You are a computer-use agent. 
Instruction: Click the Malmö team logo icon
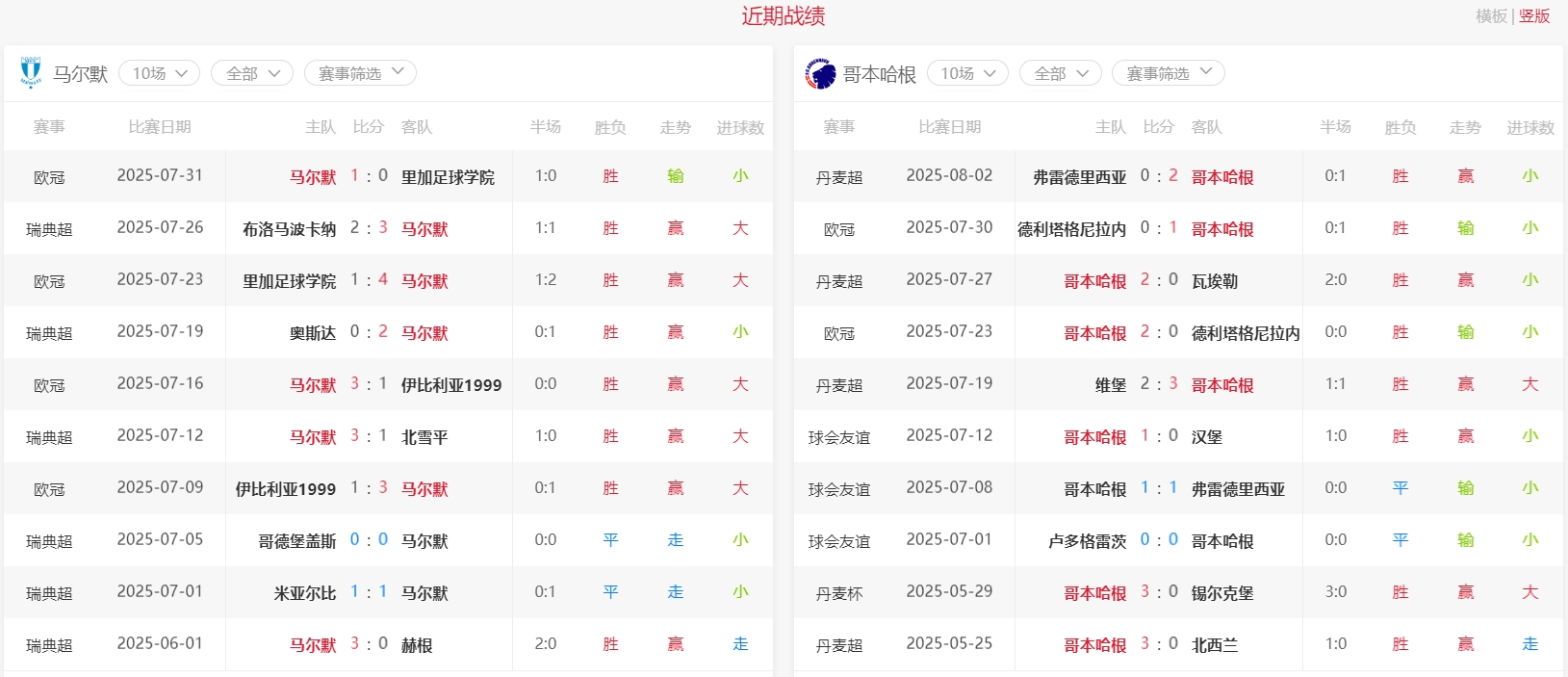tap(31, 73)
